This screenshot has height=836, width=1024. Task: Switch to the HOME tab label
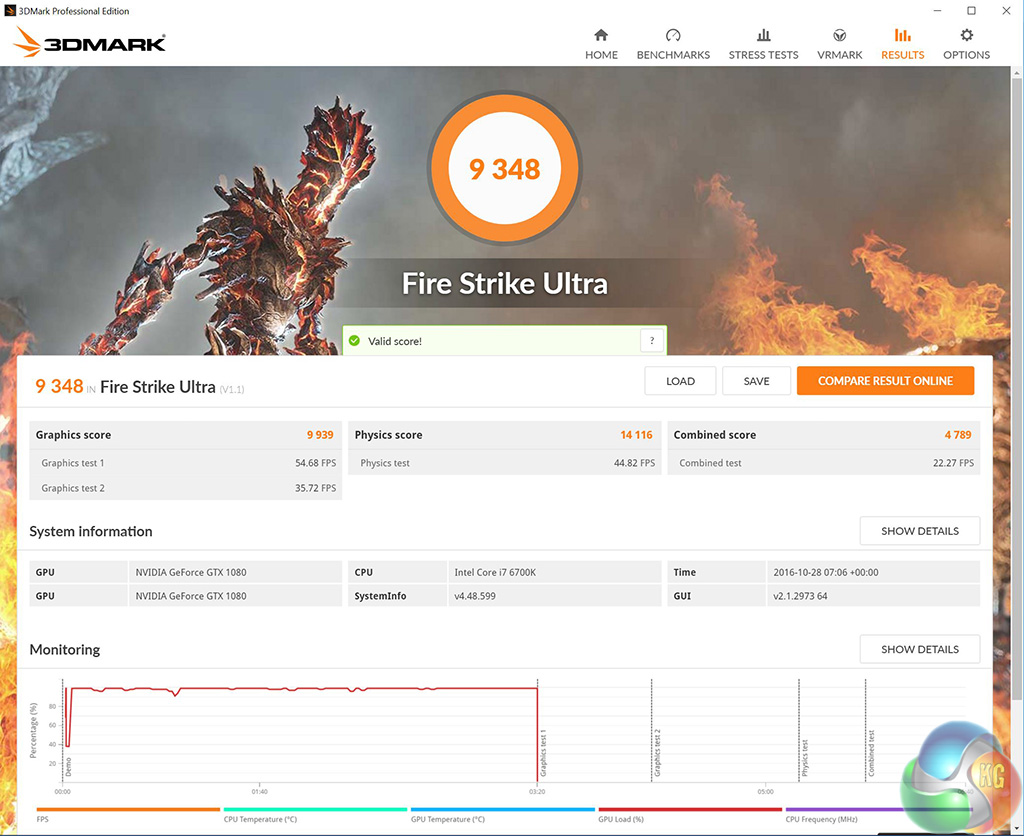pyautogui.click(x=601, y=55)
